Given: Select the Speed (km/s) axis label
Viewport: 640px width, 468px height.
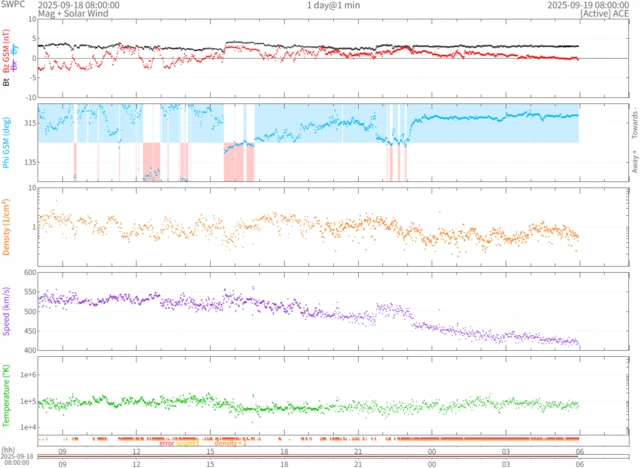Looking at the screenshot, I should [6, 311].
